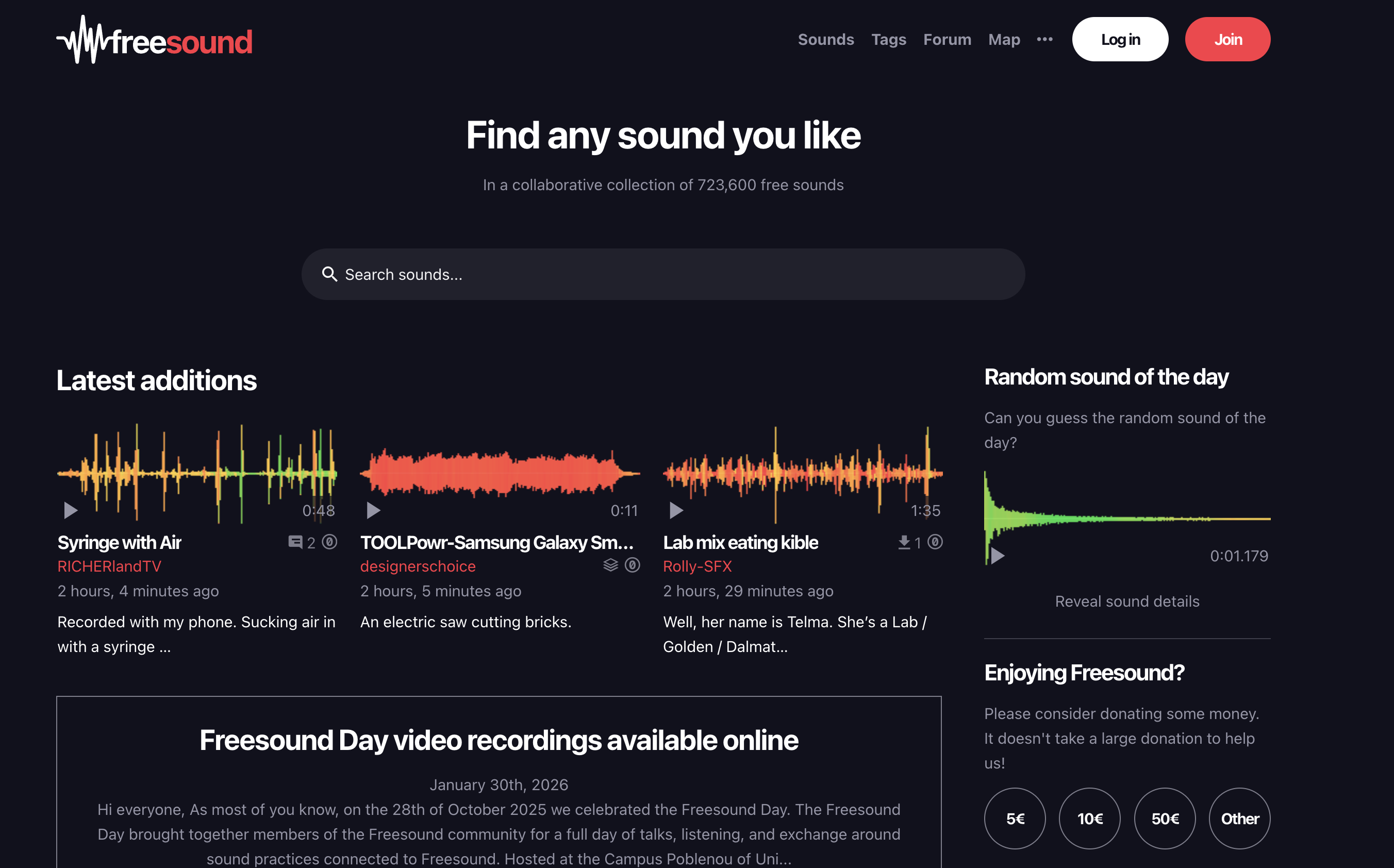Screen dimensions: 1394x868
Task: Click the pack layers icon under TOOLPowr sound
Action: tap(610, 565)
